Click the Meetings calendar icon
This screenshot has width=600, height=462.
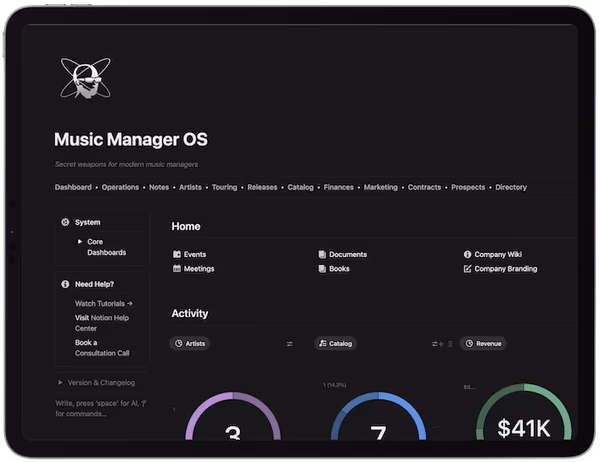click(x=177, y=268)
